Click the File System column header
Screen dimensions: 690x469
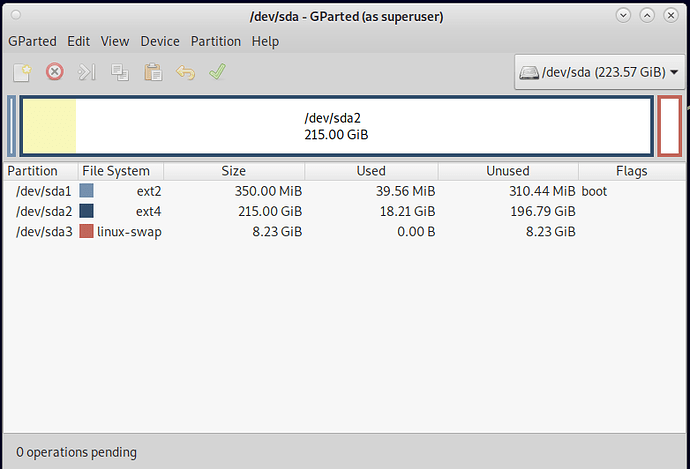point(121,171)
